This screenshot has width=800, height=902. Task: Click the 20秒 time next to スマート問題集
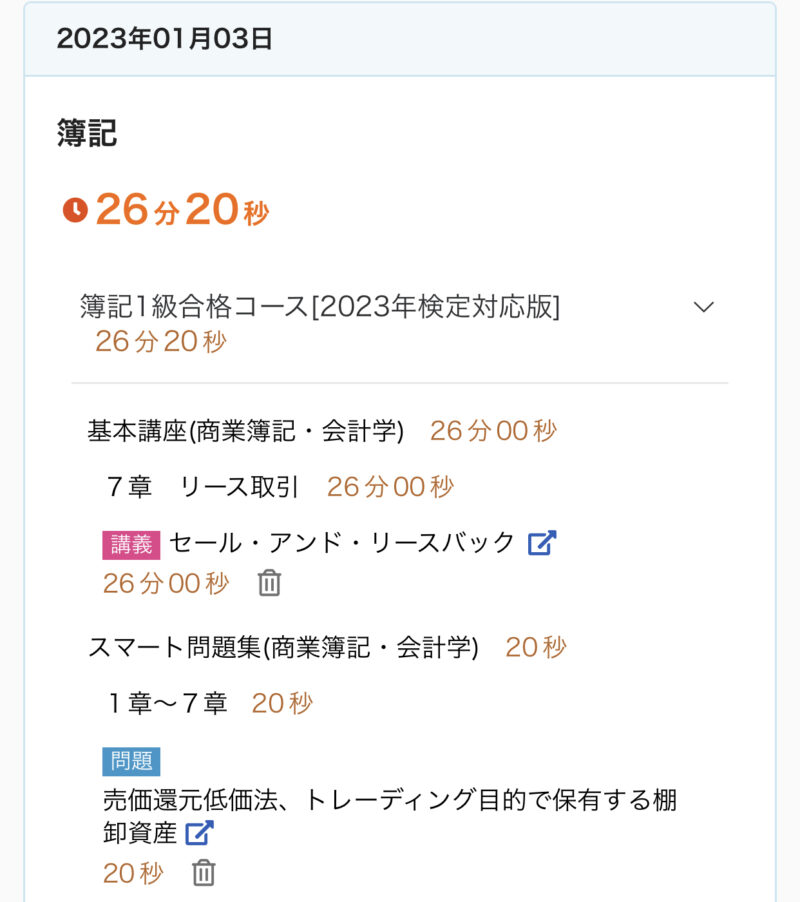point(535,648)
